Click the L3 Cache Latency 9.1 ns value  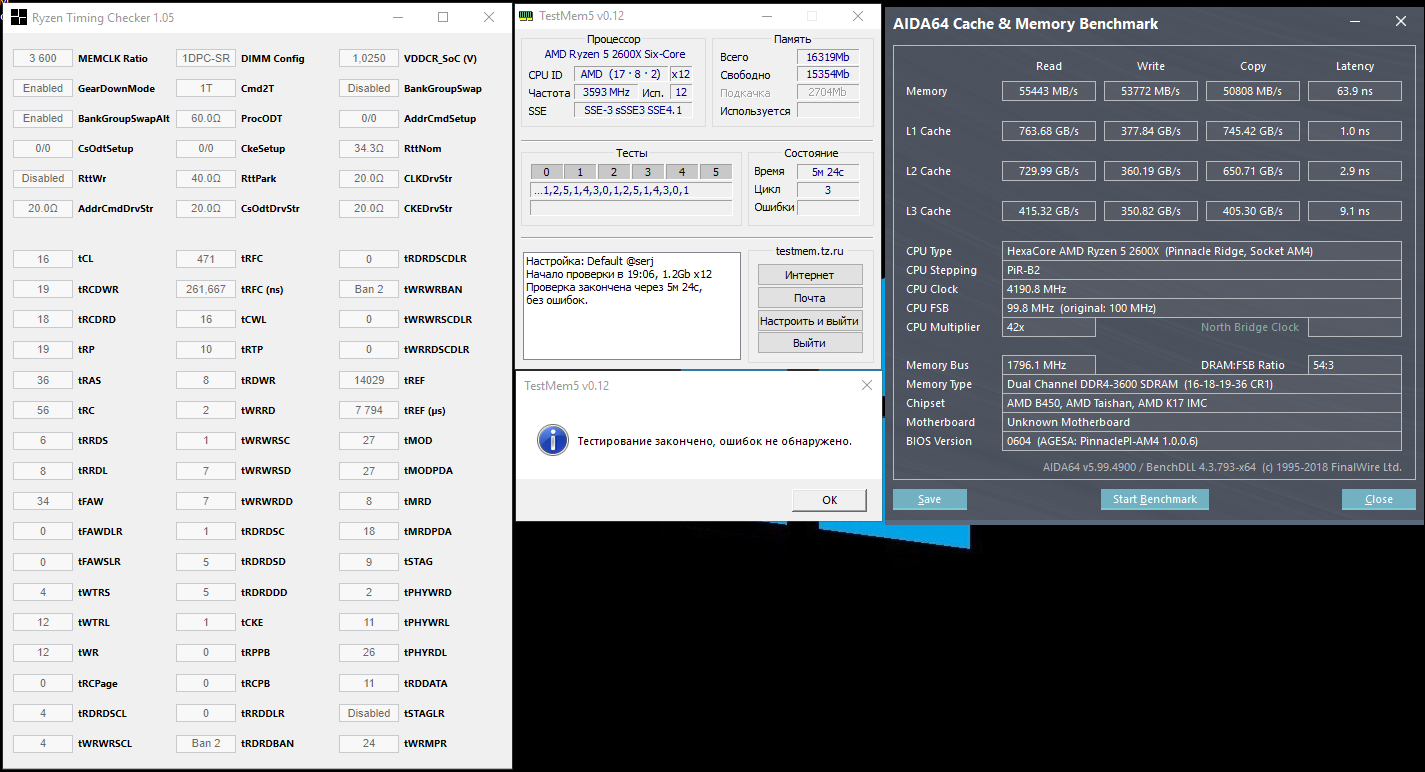(1355, 211)
